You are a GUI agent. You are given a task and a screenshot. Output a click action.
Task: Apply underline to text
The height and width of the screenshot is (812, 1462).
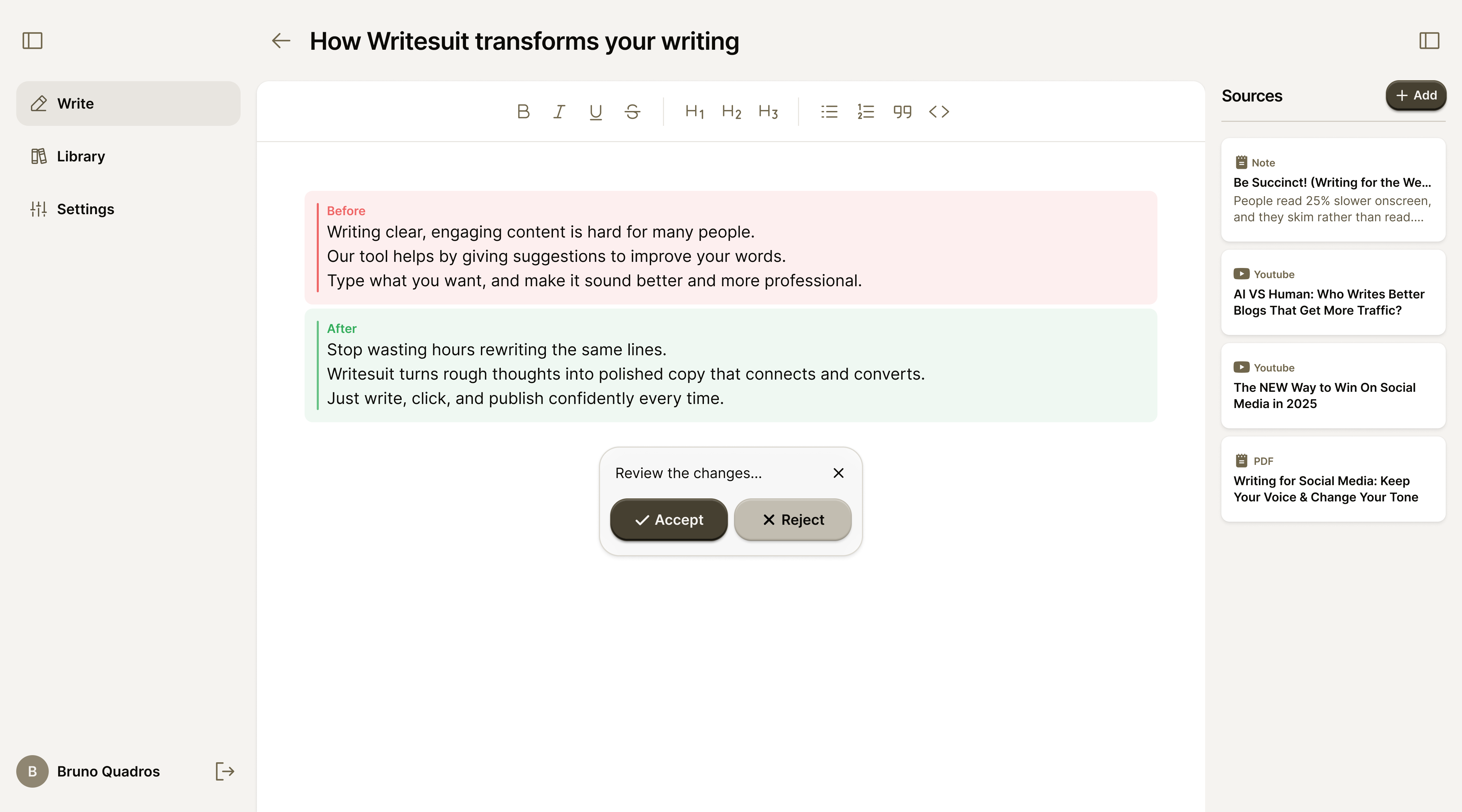(x=595, y=111)
